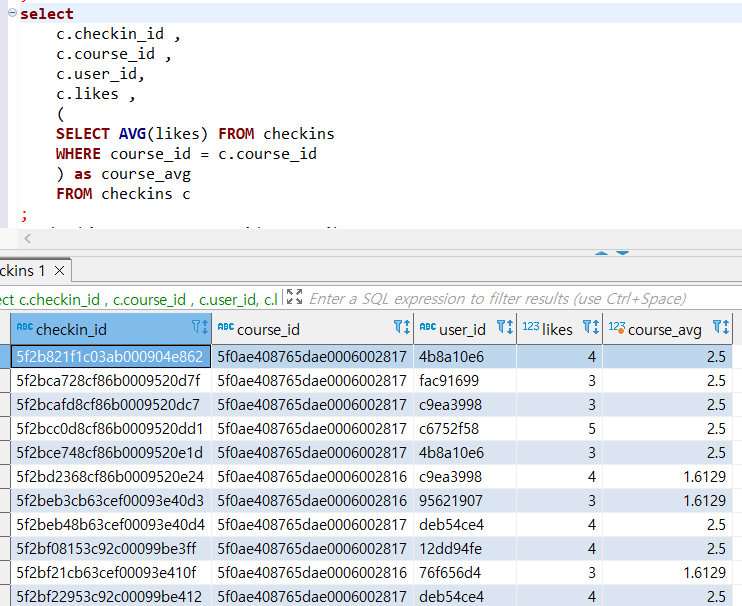The width and height of the screenshot is (742, 606).
Task: Click the query text label above results
Action: [139, 299]
